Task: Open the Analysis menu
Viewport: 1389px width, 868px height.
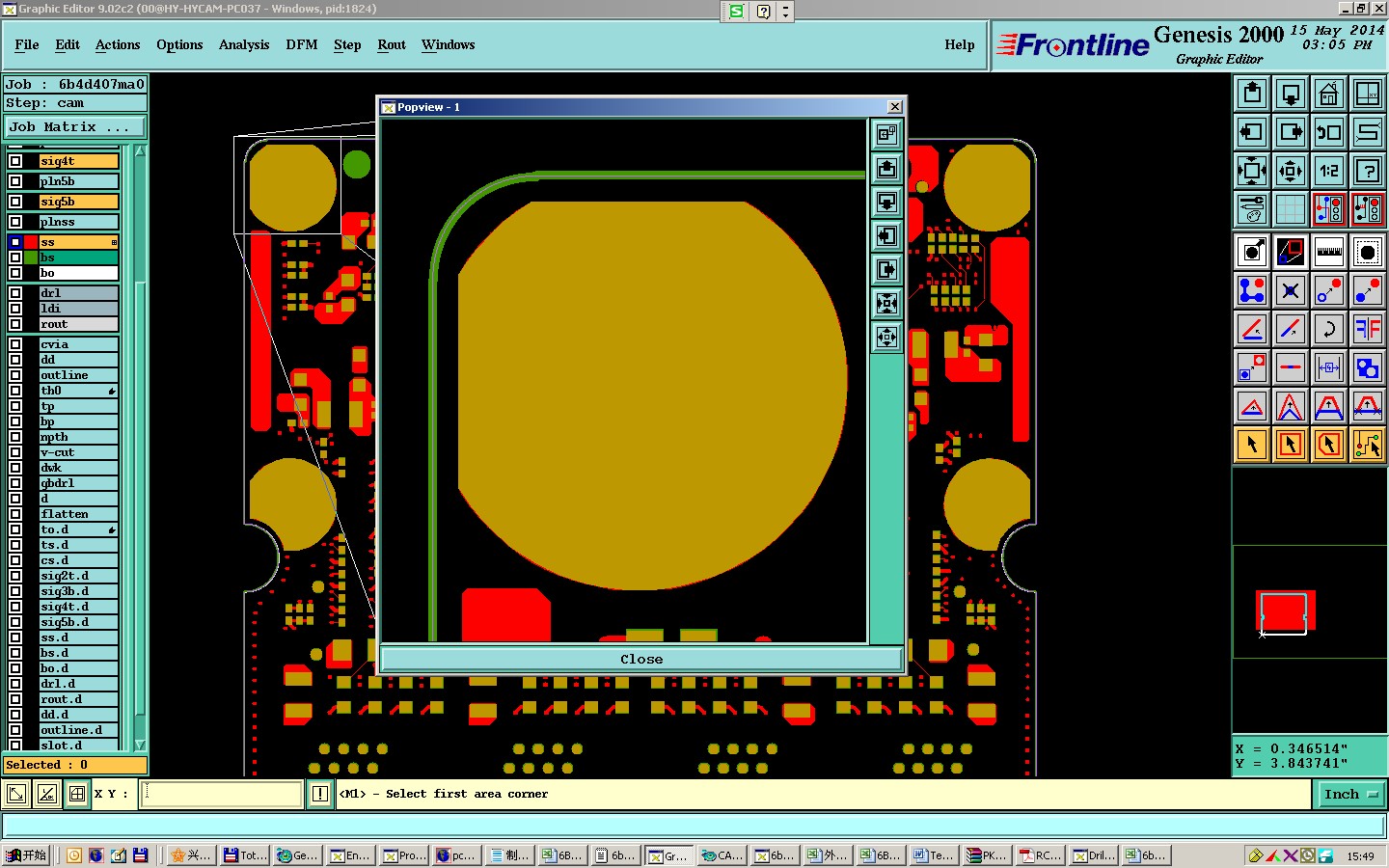Action: pos(244,44)
